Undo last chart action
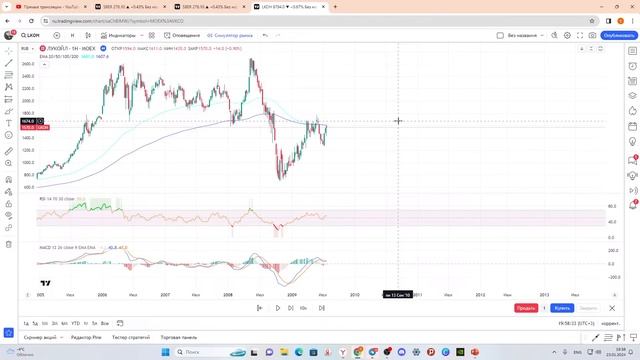 (x=265, y=36)
